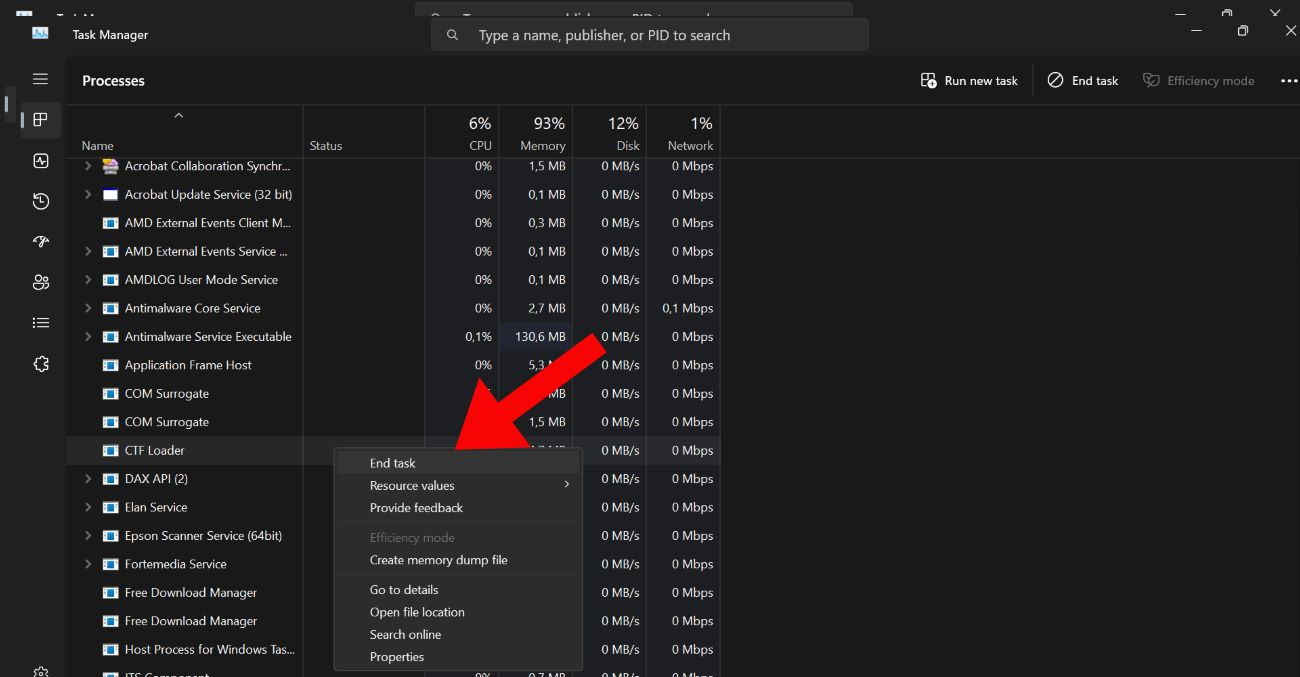The image size is (1300, 677).
Task: Expand the DAX API (2) process
Action: [88, 479]
